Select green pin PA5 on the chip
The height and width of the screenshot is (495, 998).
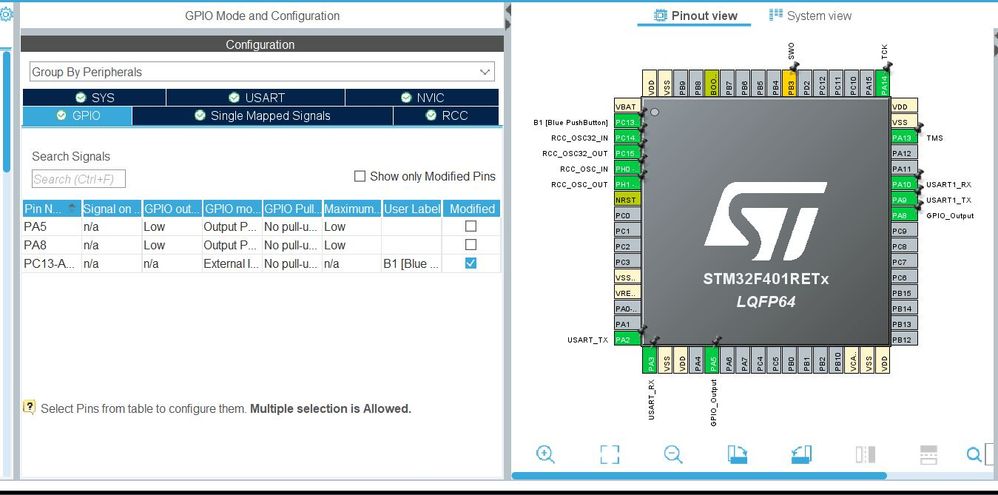[x=712, y=360]
